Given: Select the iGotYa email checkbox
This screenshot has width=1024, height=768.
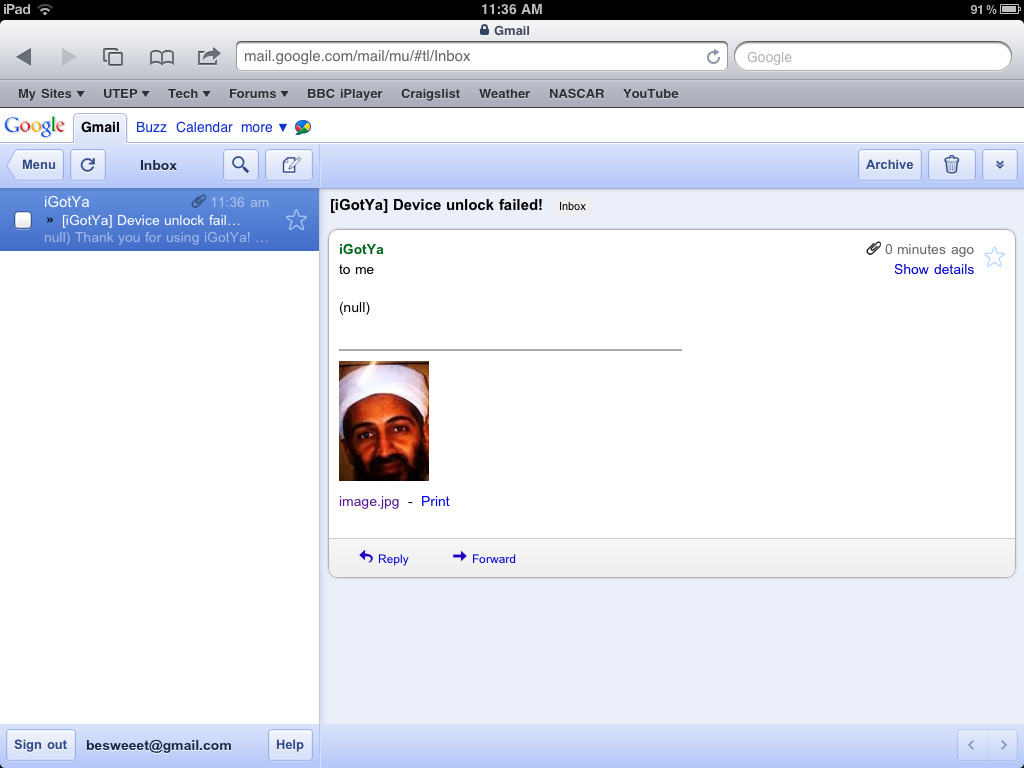Looking at the screenshot, I should click(23, 220).
